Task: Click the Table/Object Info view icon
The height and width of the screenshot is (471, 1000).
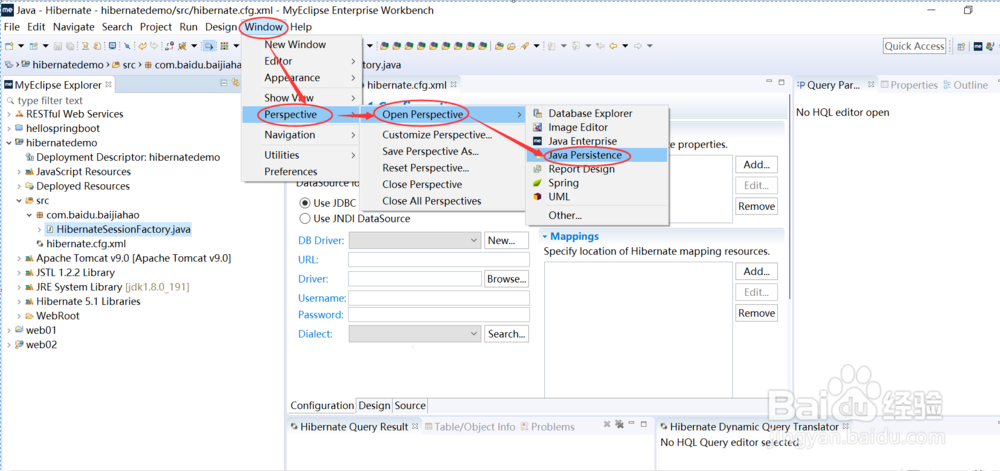Action: [x=429, y=426]
